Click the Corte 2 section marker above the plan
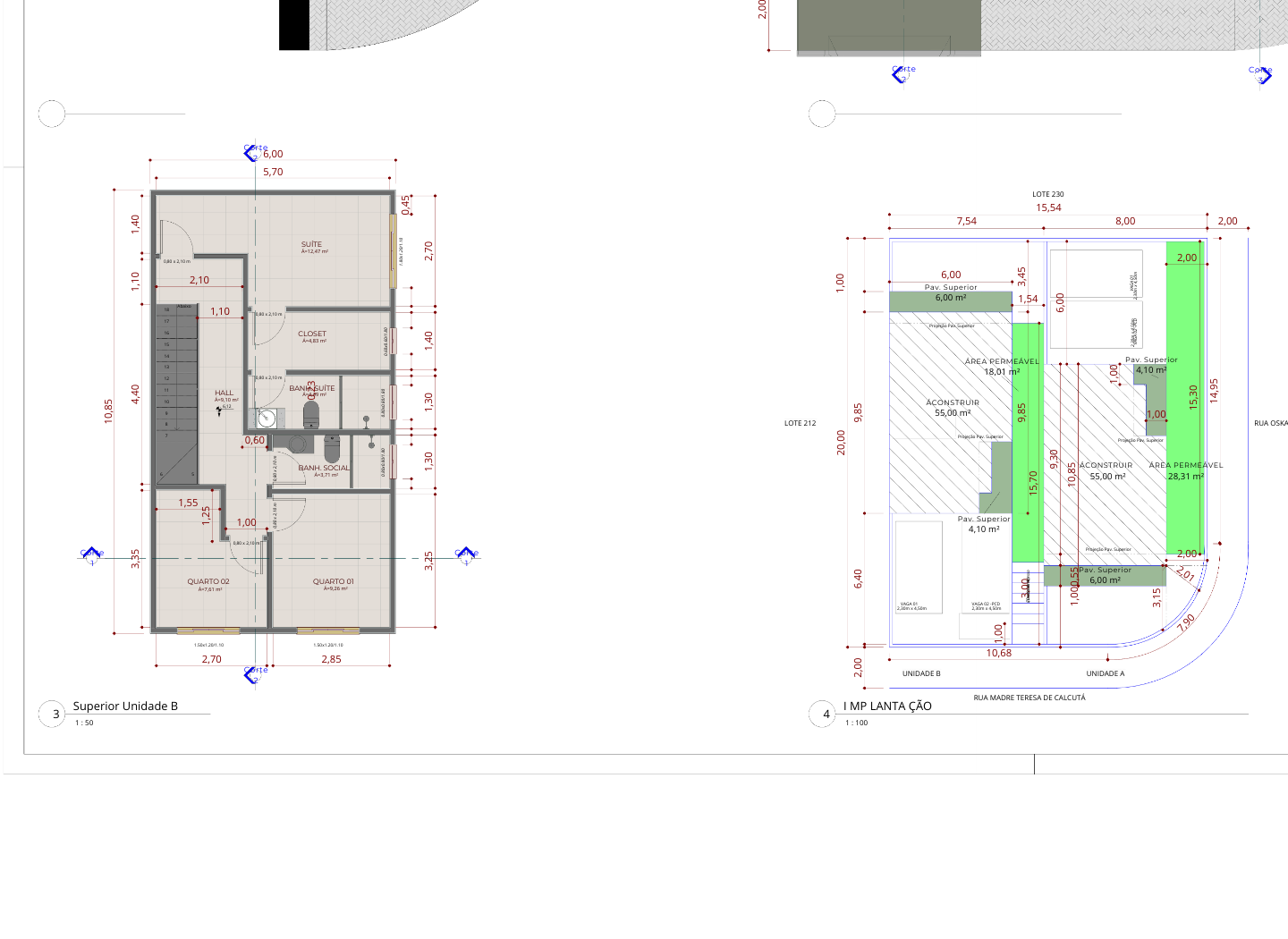The width and height of the screenshot is (1288, 939). point(252,153)
